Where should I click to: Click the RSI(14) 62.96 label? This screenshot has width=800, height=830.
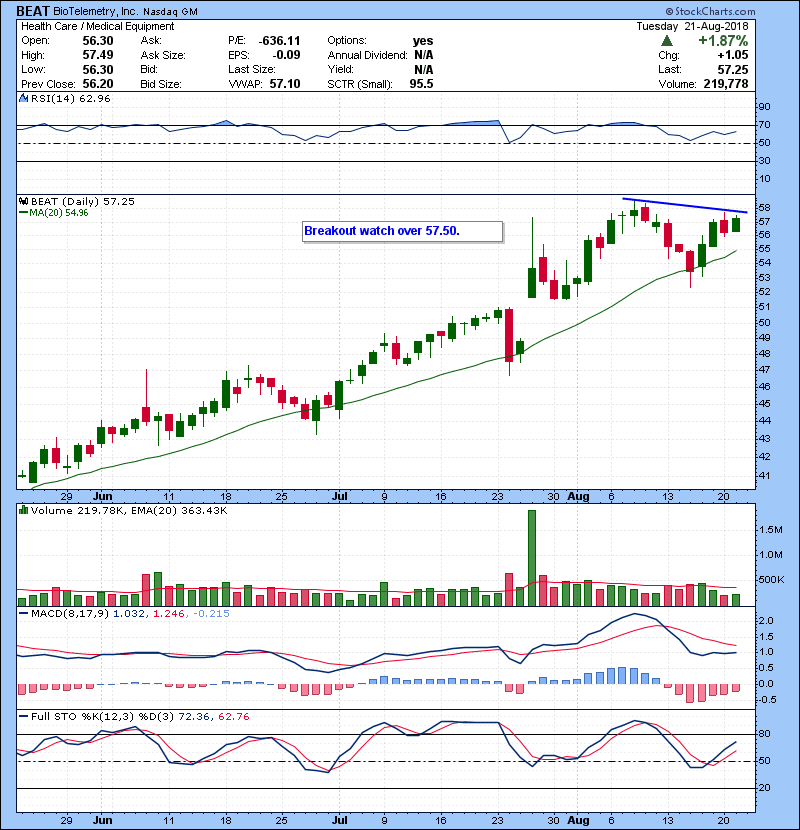pyautogui.click(x=71, y=98)
